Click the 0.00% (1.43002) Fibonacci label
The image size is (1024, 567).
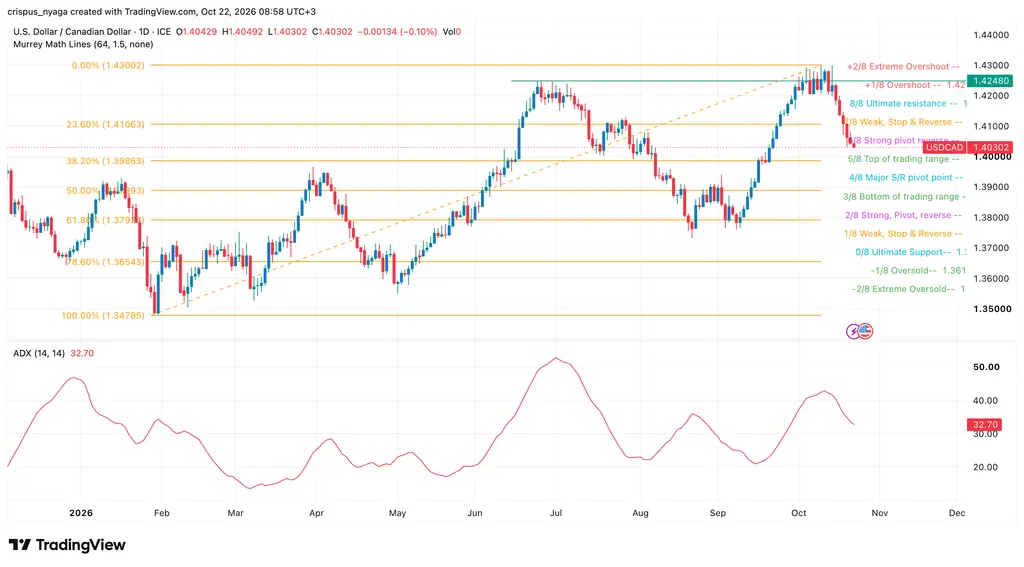click(108, 65)
